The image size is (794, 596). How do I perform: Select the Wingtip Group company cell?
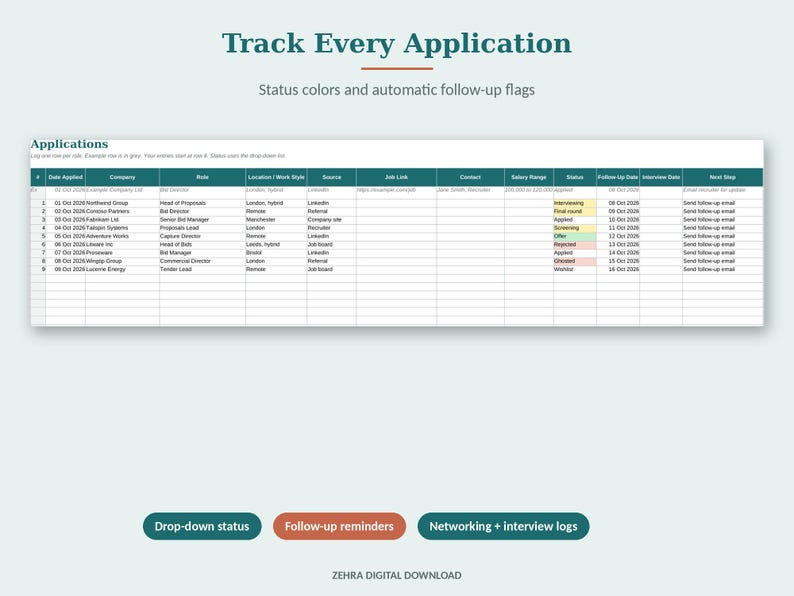(123, 261)
